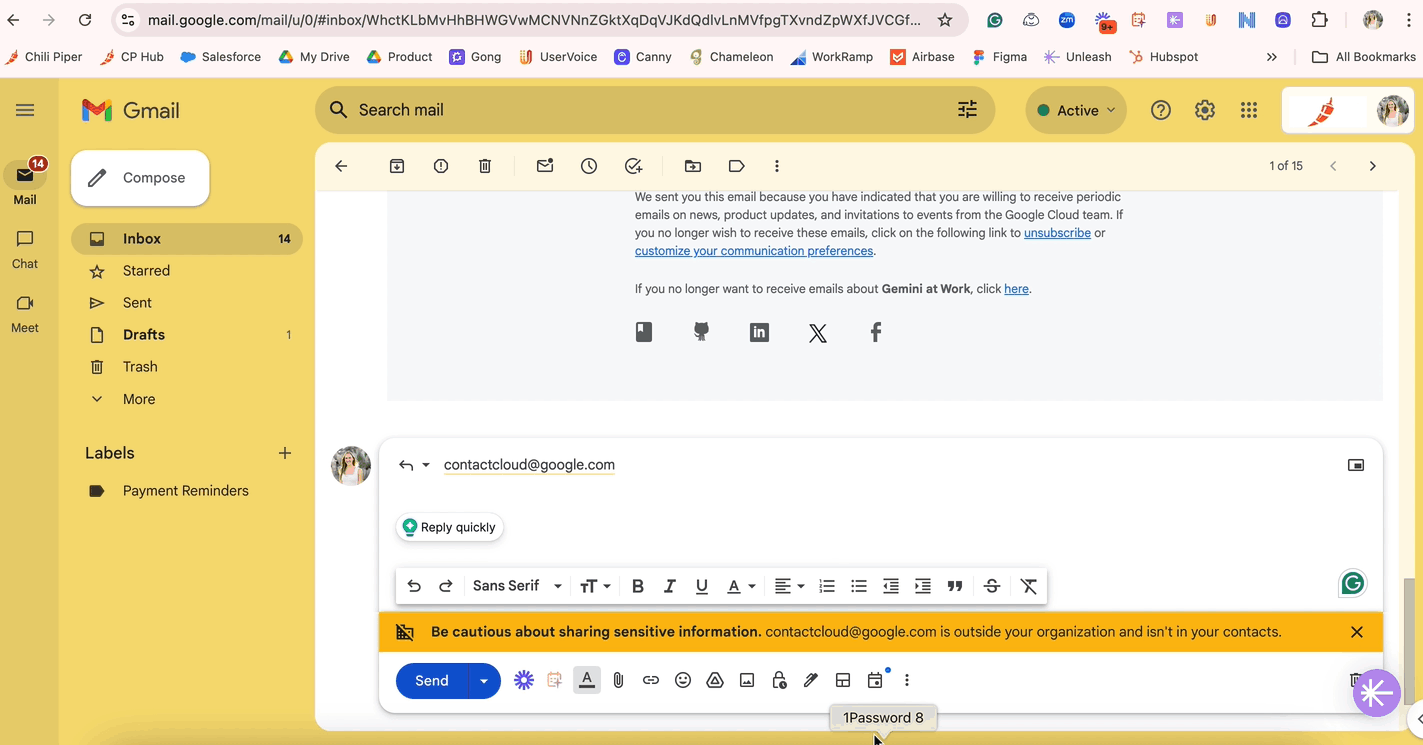This screenshot has height=745, width=1423.
Task: Click the LinkedIn icon in email footer
Action: 760,332
